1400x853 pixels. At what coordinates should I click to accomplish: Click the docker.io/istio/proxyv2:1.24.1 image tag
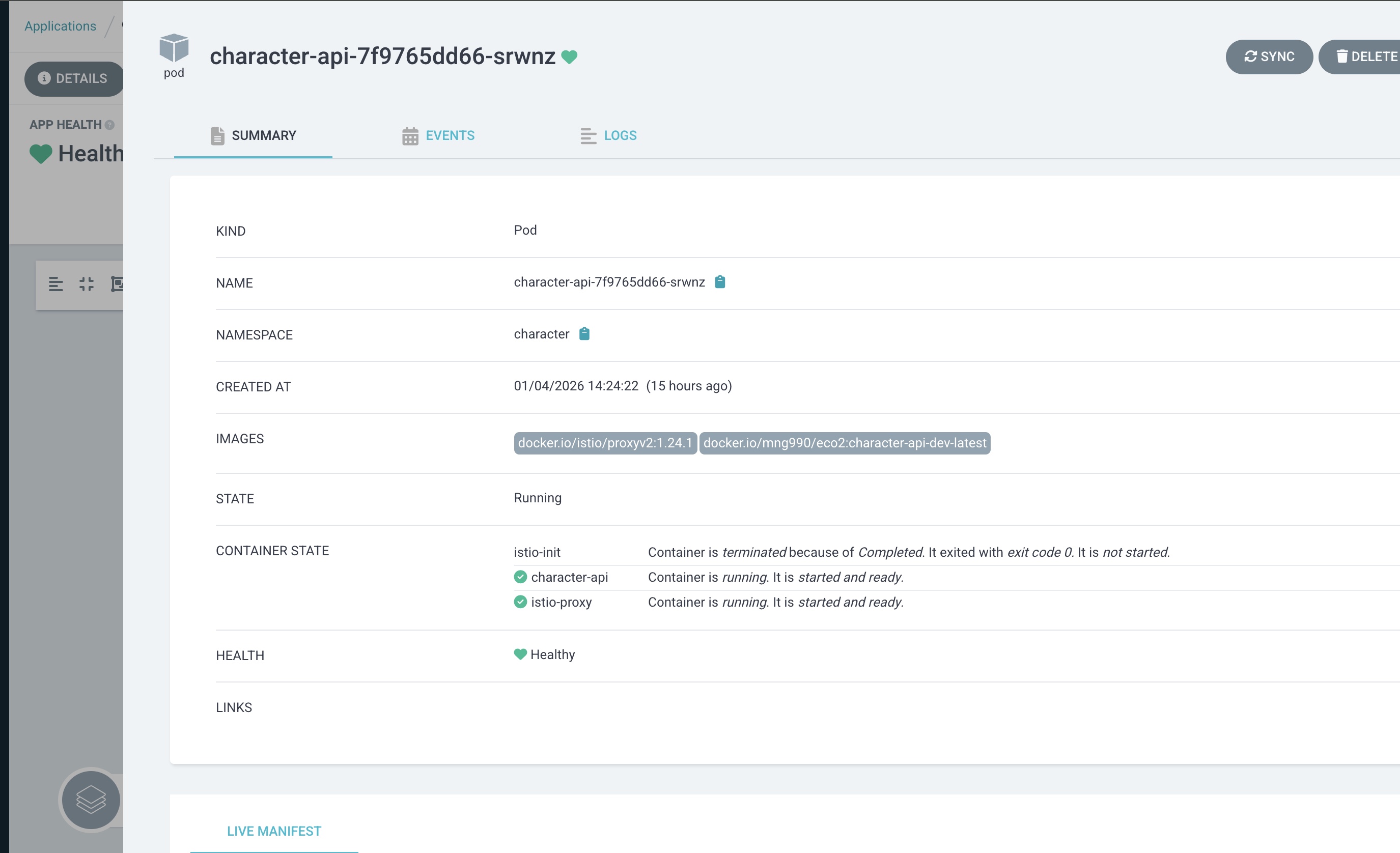pyautogui.click(x=605, y=443)
